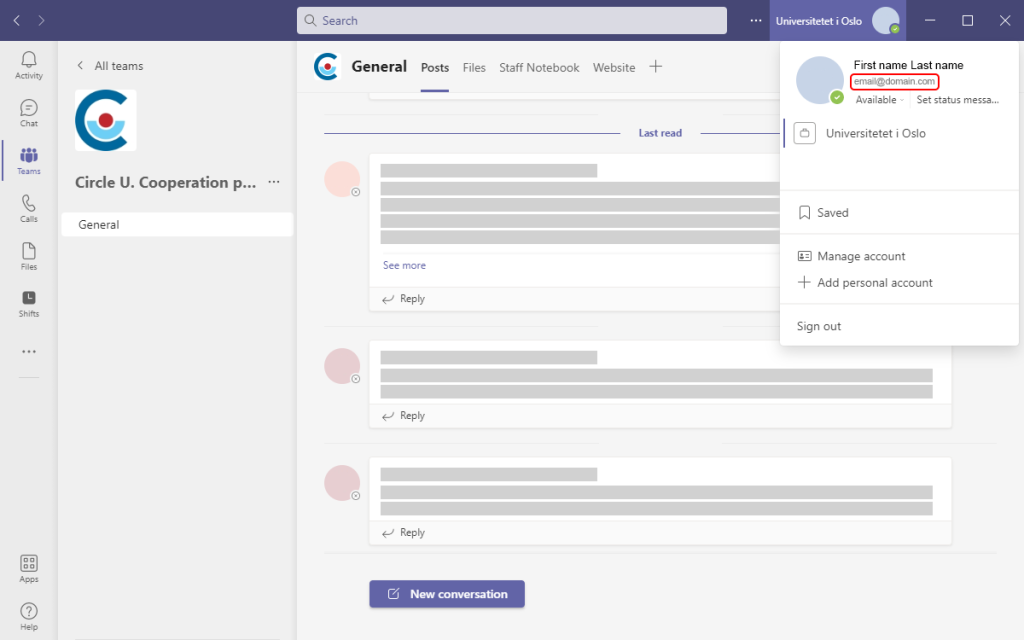Click the Search box

point(511,21)
